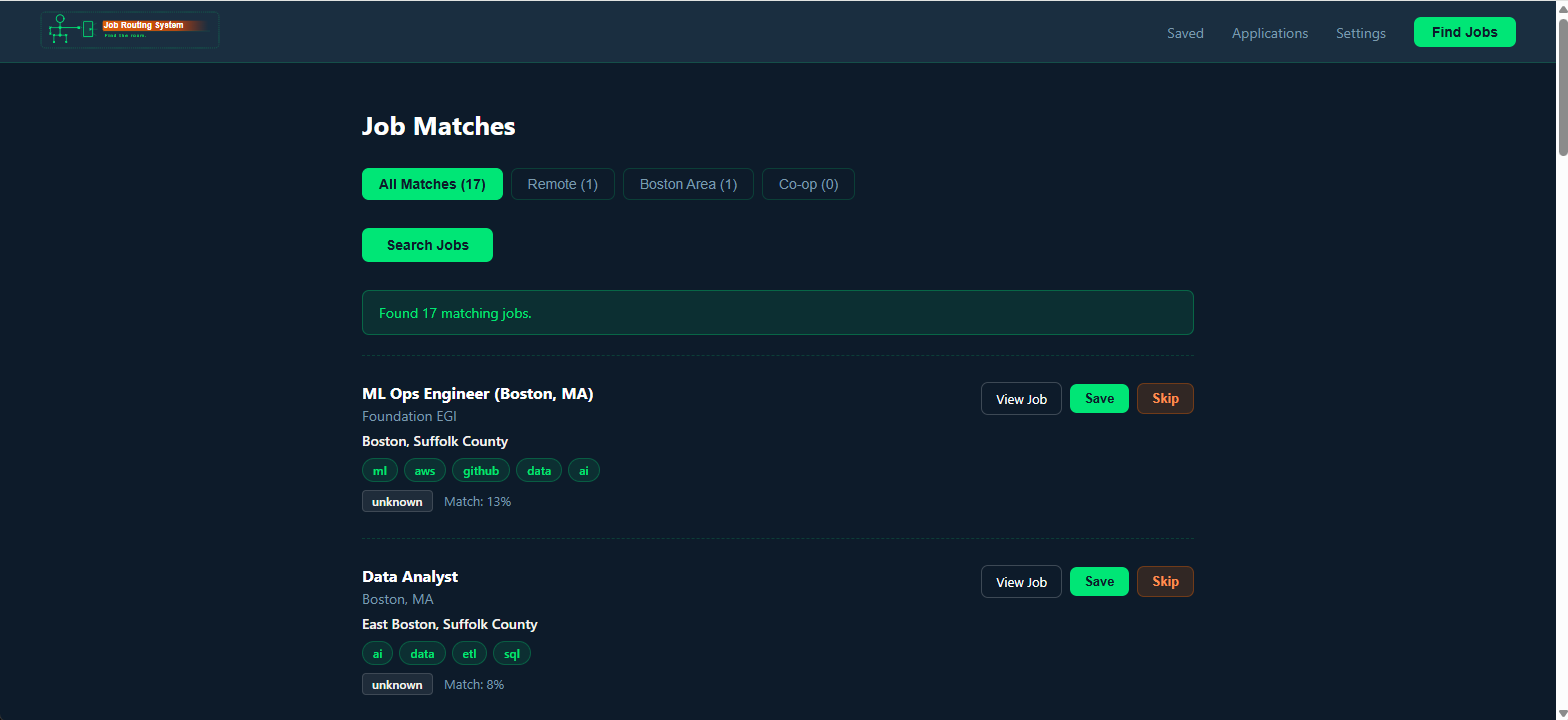View Job for Data Analyst
Image resolution: width=1568 pixels, height=720 pixels.
pyautogui.click(x=1021, y=582)
